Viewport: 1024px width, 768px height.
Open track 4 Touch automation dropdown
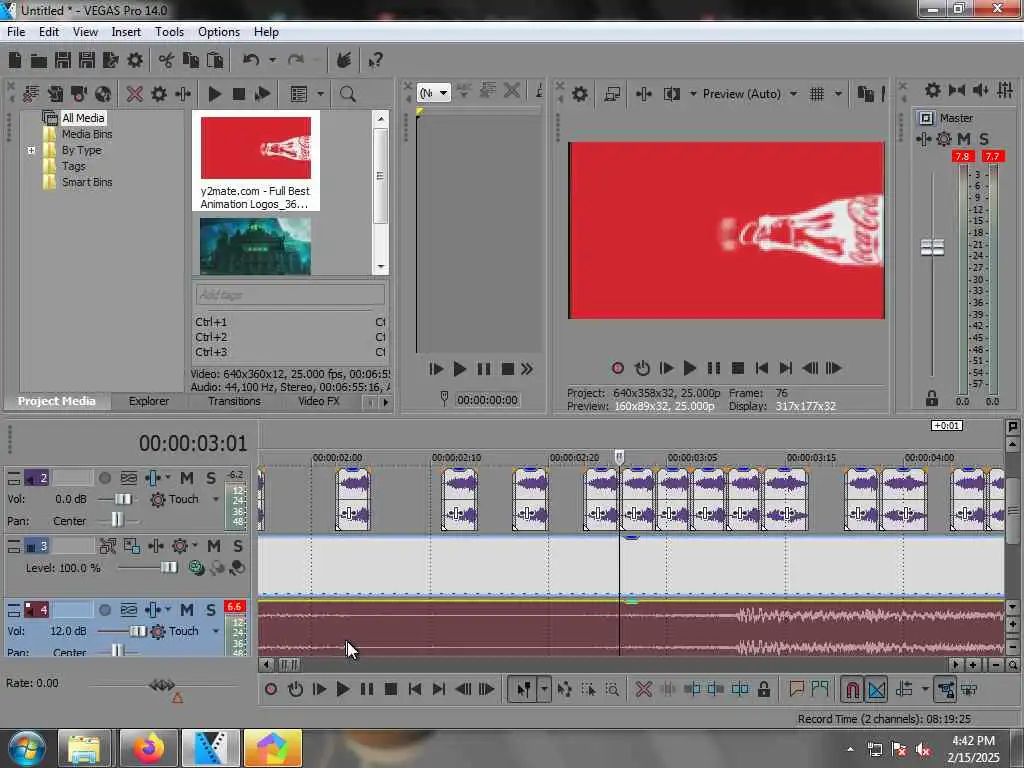pos(216,632)
